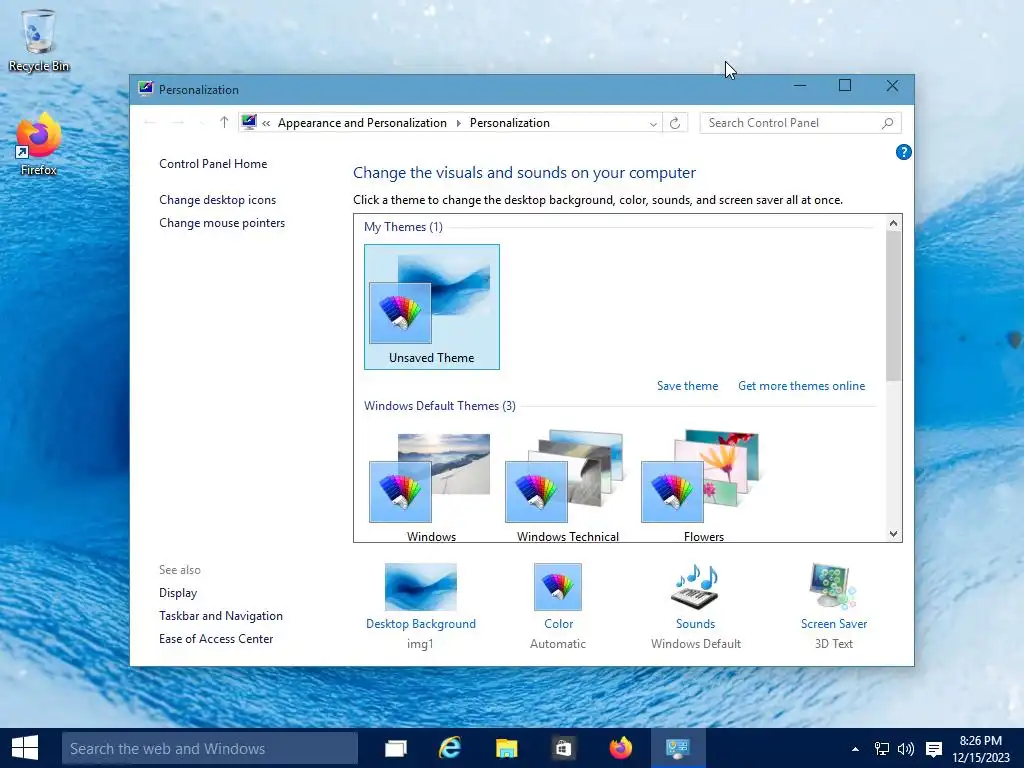Image resolution: width=1024 pixels, height=768 pixels.
Task: Launch Internet Explorer from taskbar
Action: (x=450, y=748)
